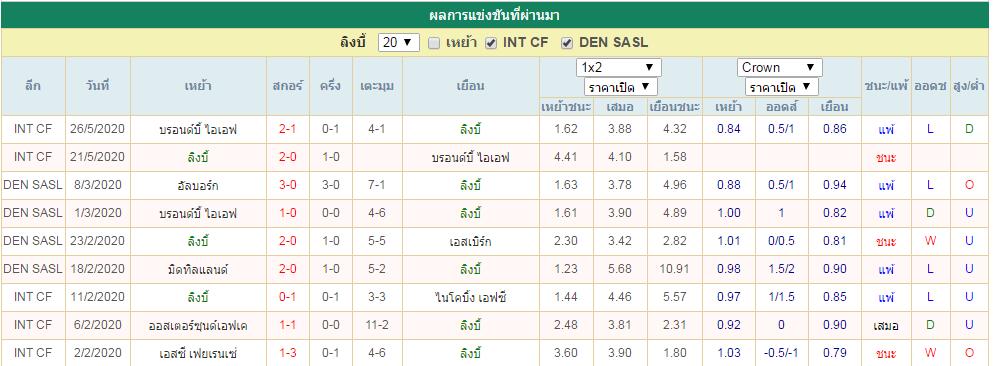Click the วันที่ column header

[x=98, y=86]
